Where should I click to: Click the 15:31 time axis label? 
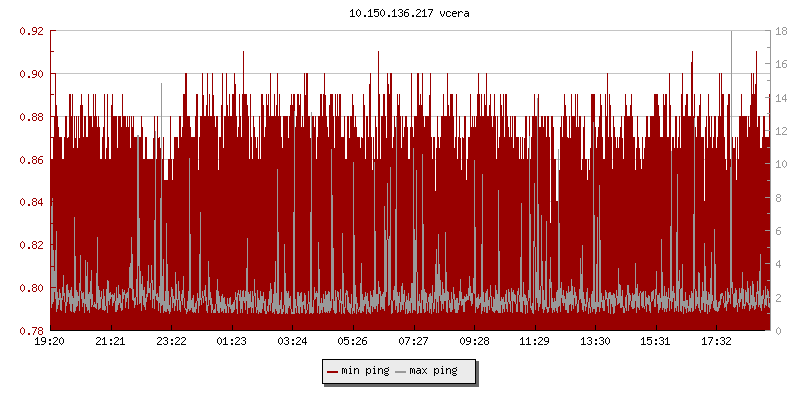655,342
